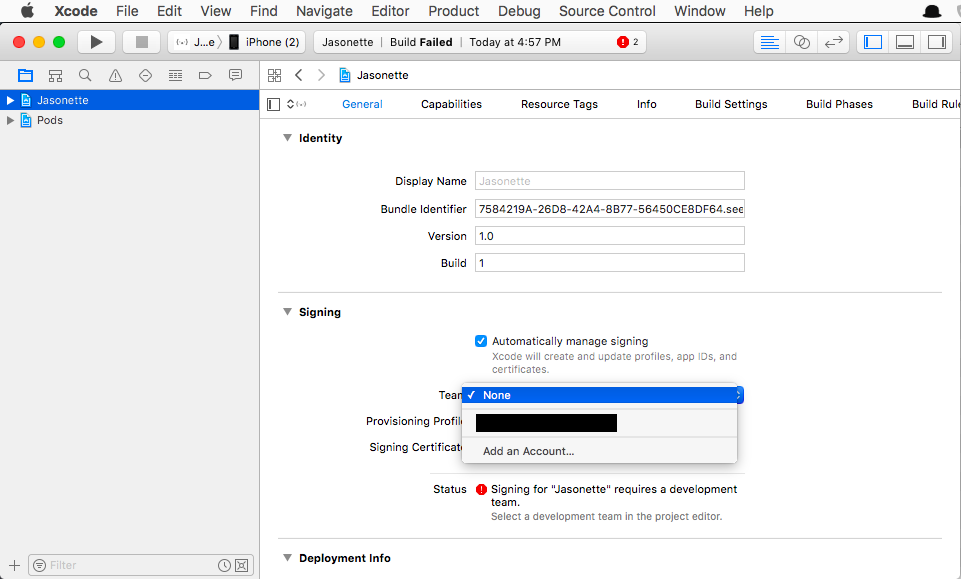
Task: Toggle the Navigator panel visibility
Action: click(873, 42)
